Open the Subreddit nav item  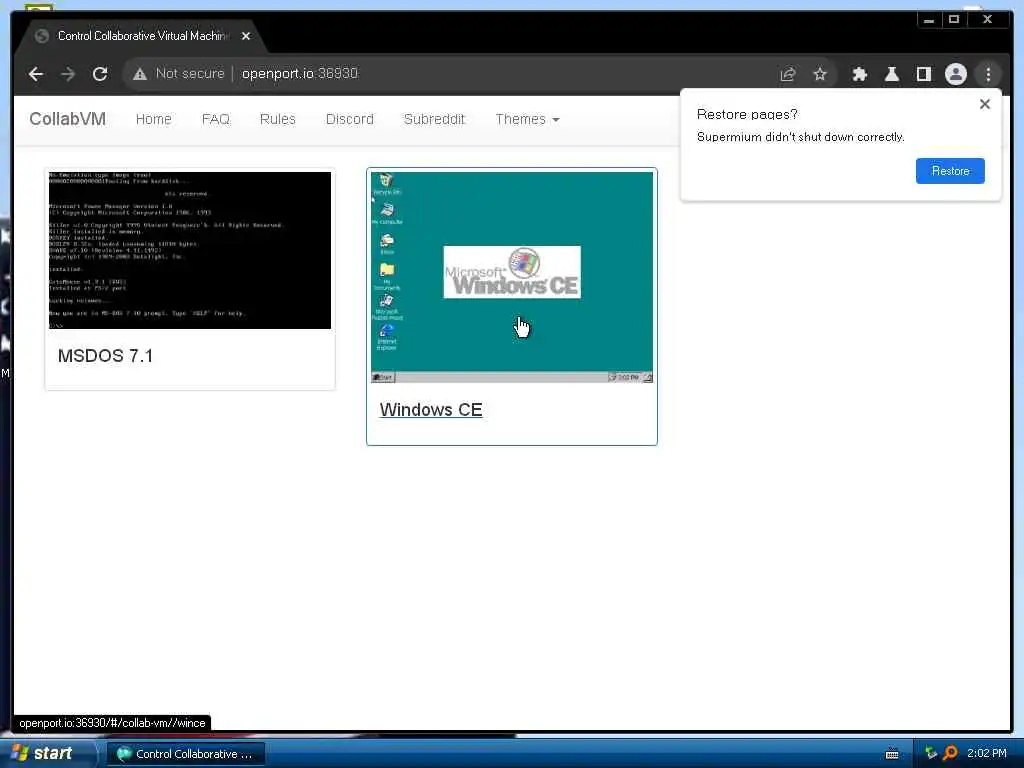(x=434, y=119)
